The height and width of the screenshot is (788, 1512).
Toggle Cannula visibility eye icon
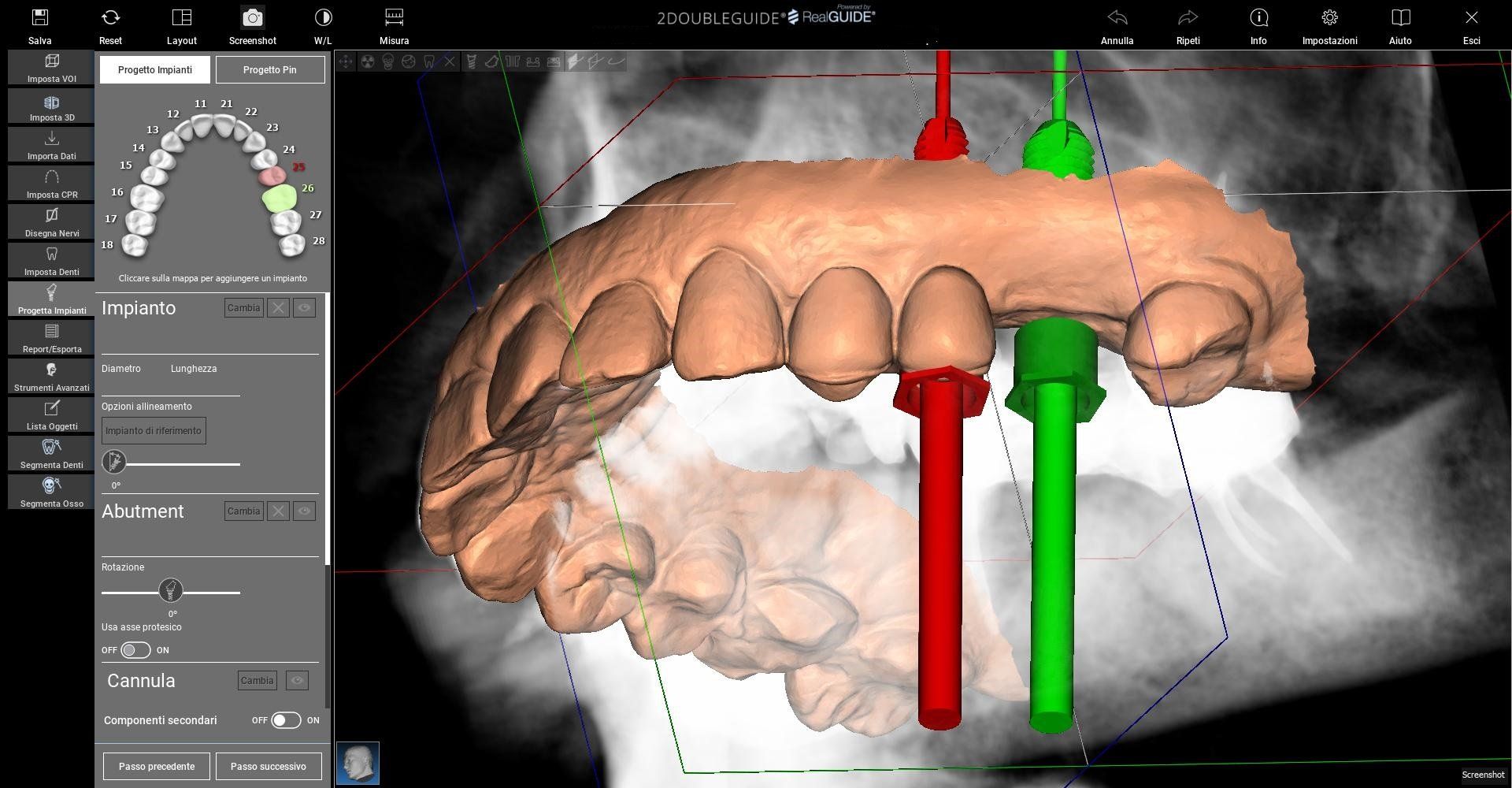point(297,681)
